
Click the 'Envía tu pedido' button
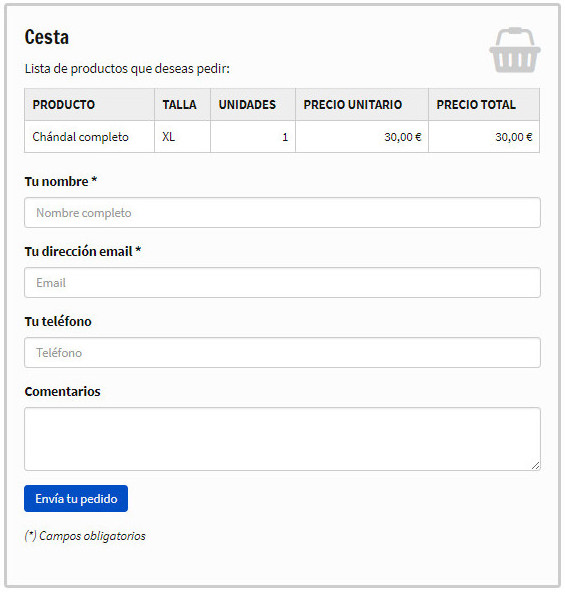[x=76, y=498]
